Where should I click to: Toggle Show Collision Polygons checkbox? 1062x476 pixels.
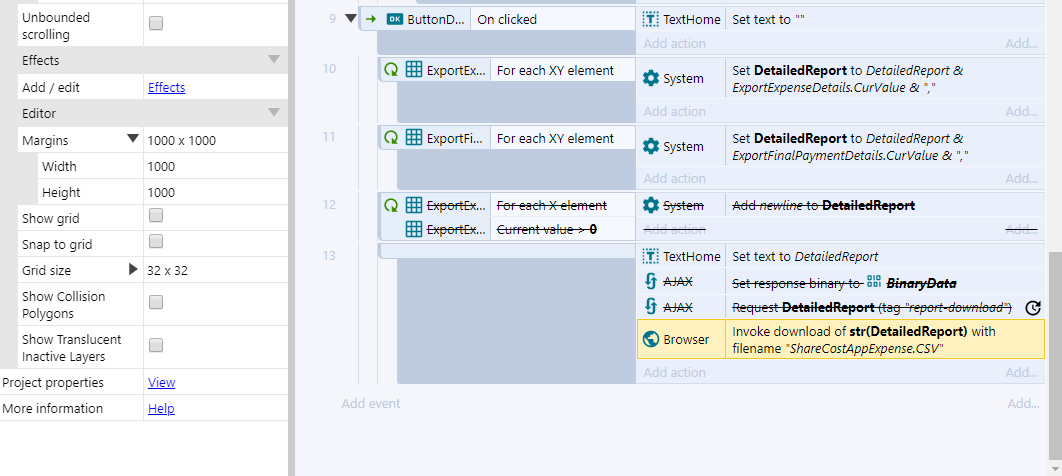click(x=156, y=303)
